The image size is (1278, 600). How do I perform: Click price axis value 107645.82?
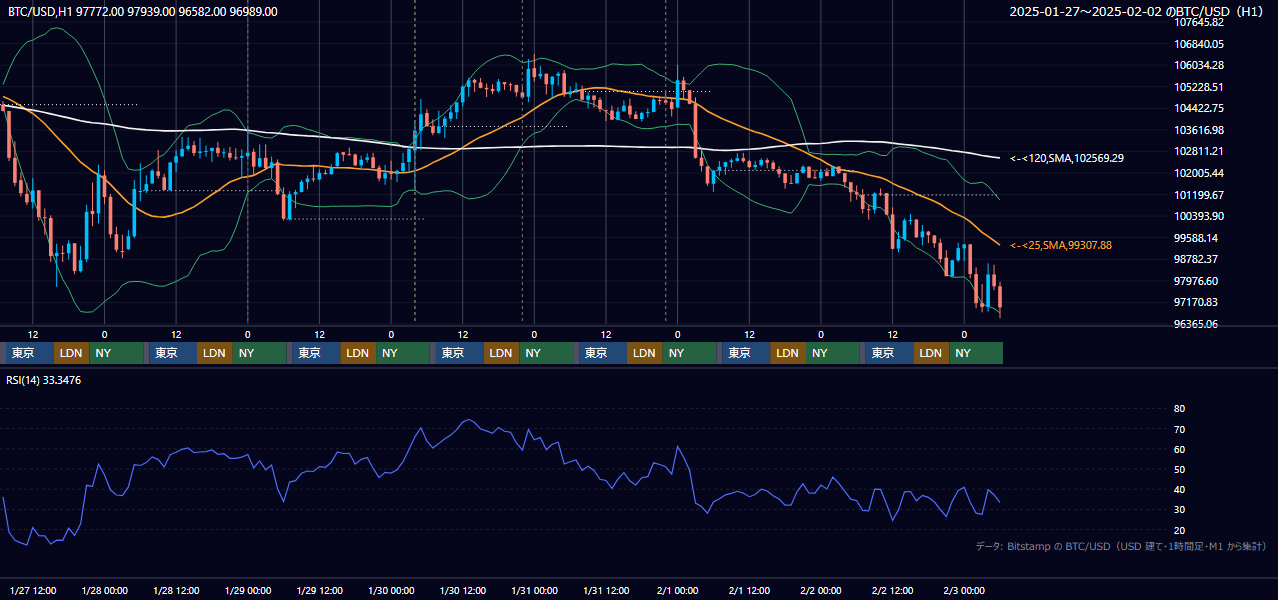click(x=1199, y=22)
